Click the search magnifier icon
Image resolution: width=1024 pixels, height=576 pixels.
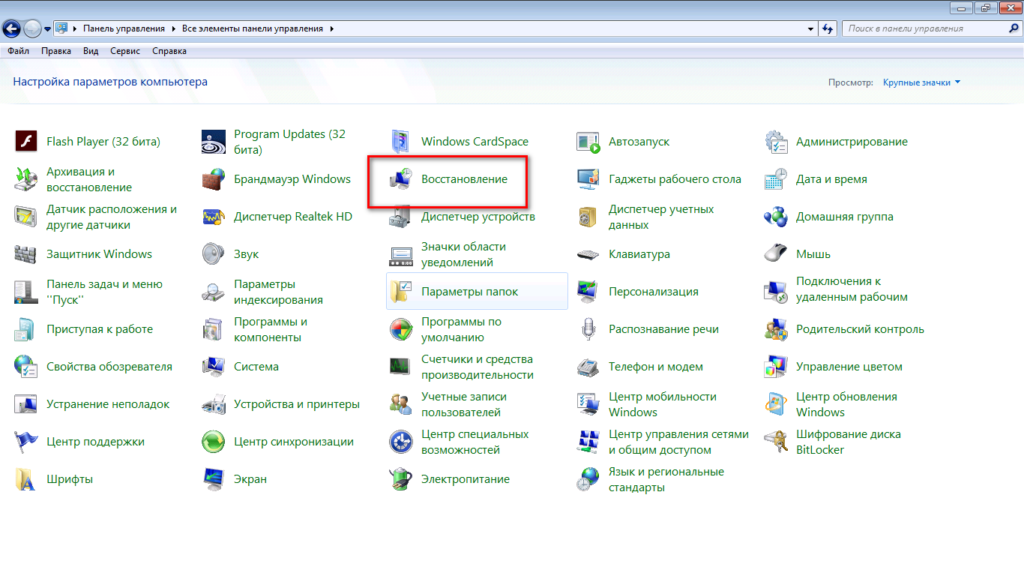click(1013, 29)
